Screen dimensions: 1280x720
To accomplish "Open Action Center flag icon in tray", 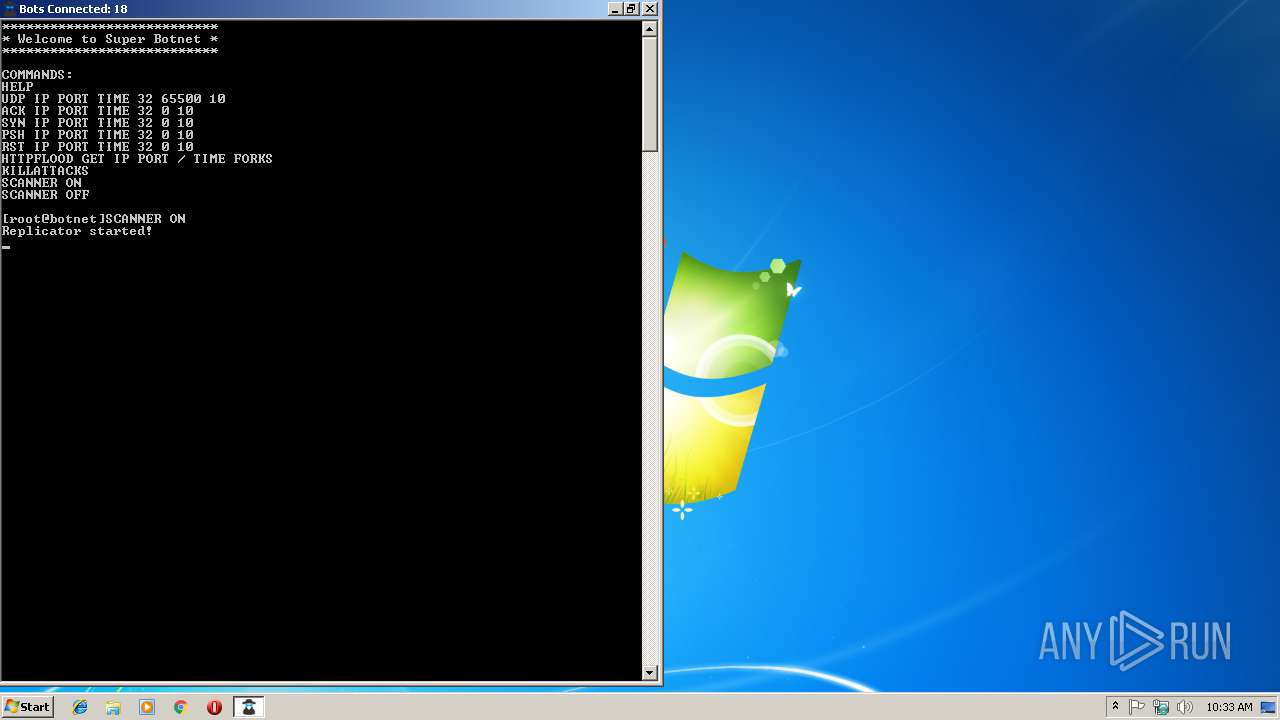I will (1137, 707).
